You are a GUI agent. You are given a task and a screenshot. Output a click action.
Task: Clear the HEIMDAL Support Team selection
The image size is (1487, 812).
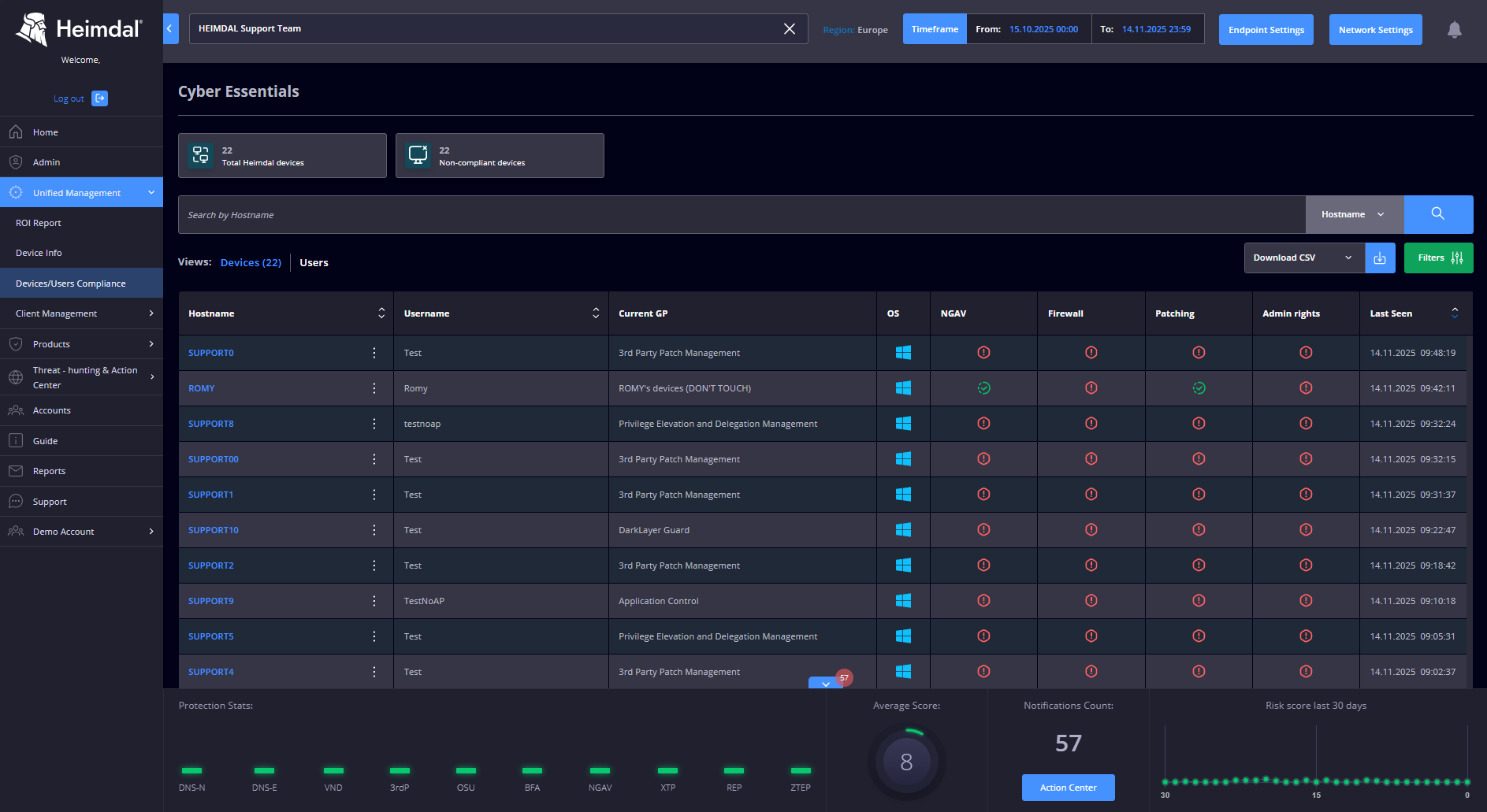point(790,29)
